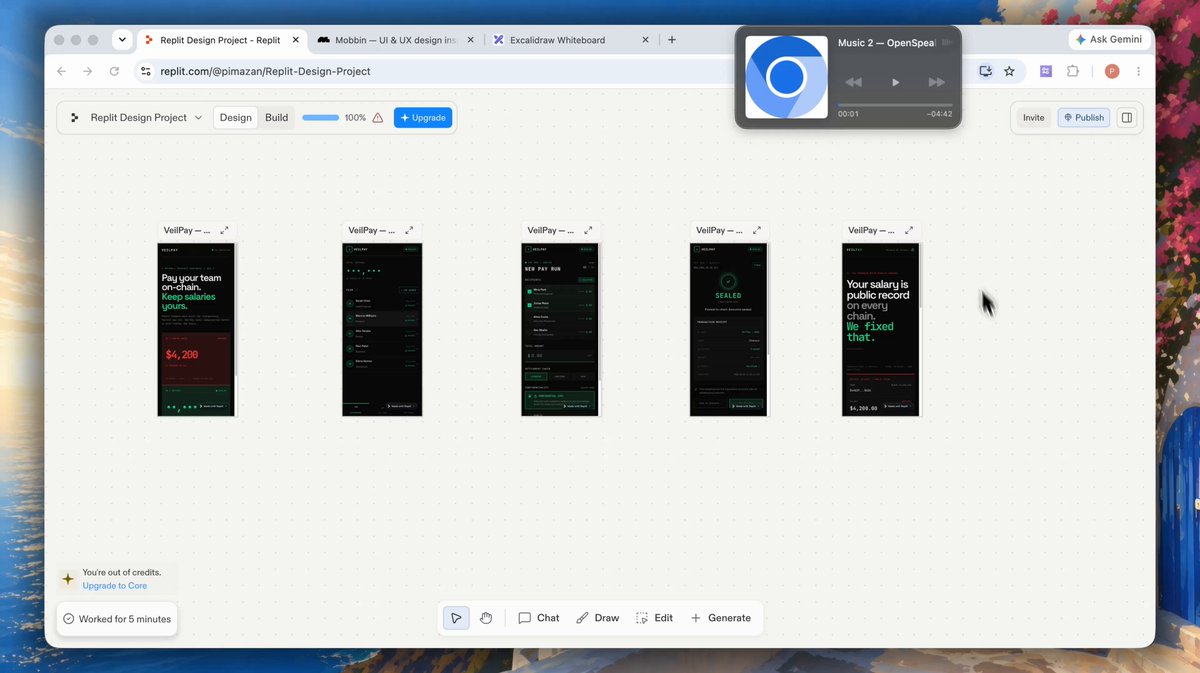Image resolution: width=1200 pixels, height=673 pixels.
Task: Switch to Build mode
Action: [x=277, y=118]
